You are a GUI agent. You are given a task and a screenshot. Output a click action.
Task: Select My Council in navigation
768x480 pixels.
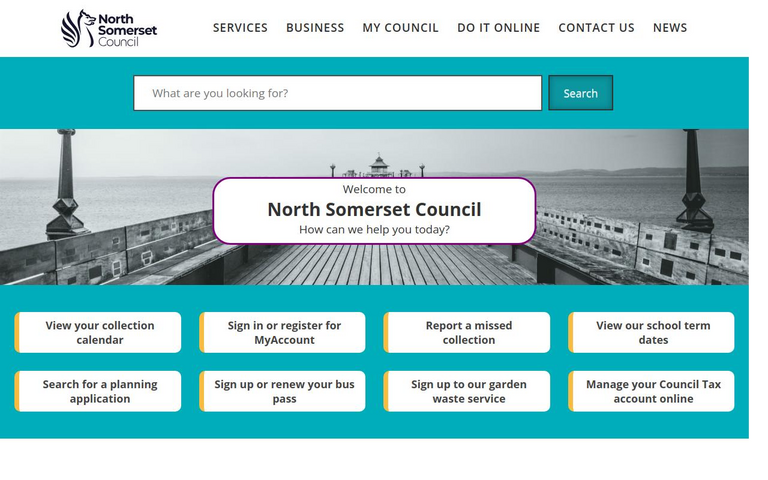[x=400, y=28]
